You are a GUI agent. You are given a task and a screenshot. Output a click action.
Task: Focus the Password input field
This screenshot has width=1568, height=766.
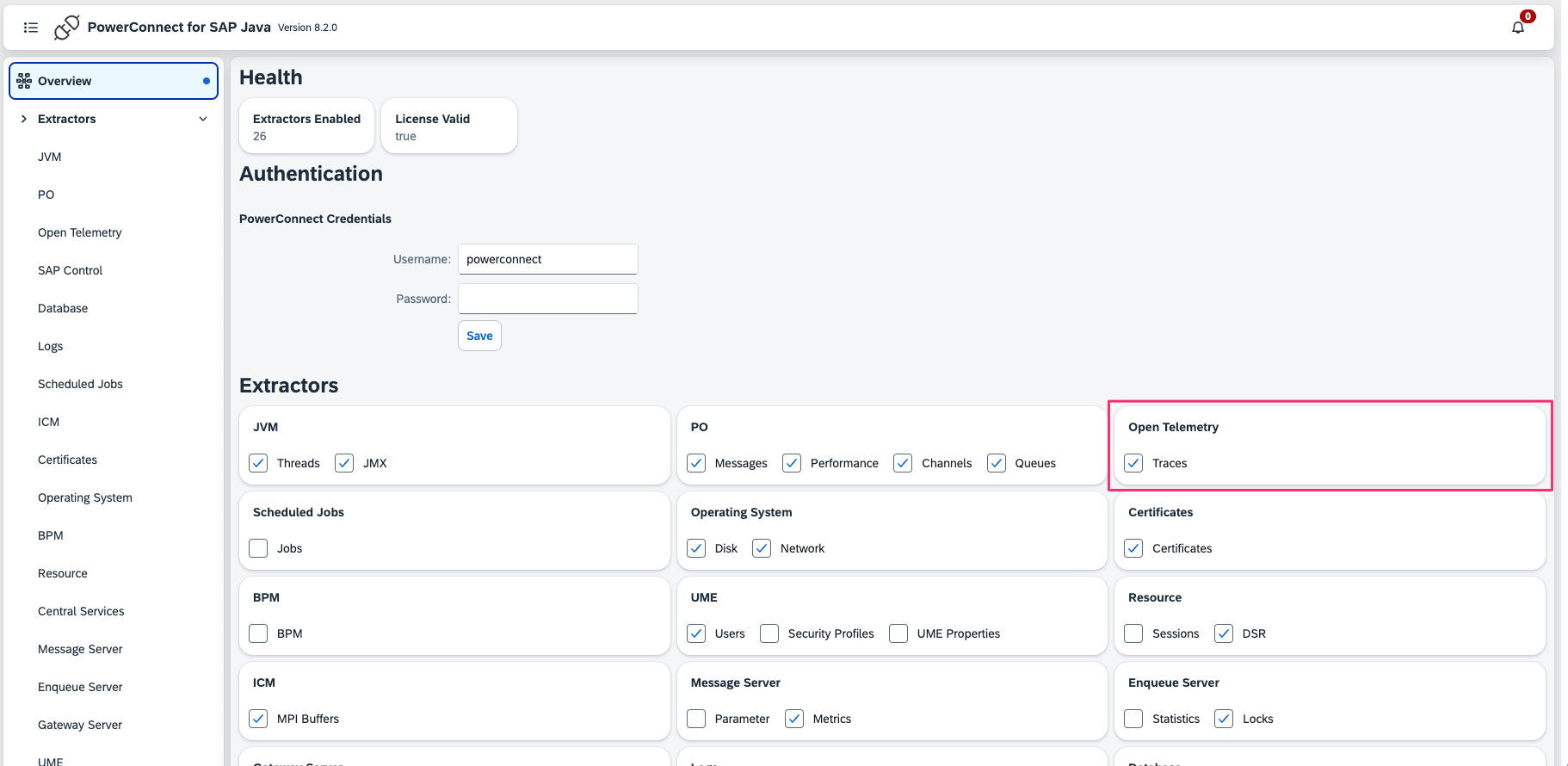pyautogui.click(x=547, y=299)
